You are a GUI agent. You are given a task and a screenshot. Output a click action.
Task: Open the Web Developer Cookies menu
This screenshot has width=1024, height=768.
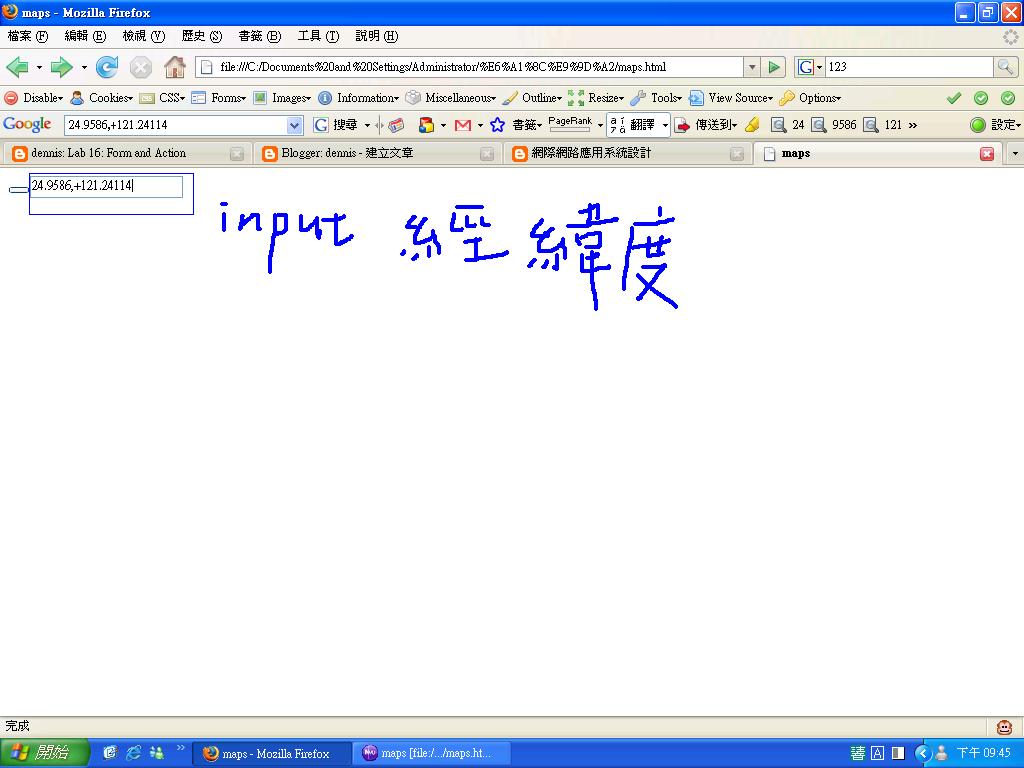point(101,98)
